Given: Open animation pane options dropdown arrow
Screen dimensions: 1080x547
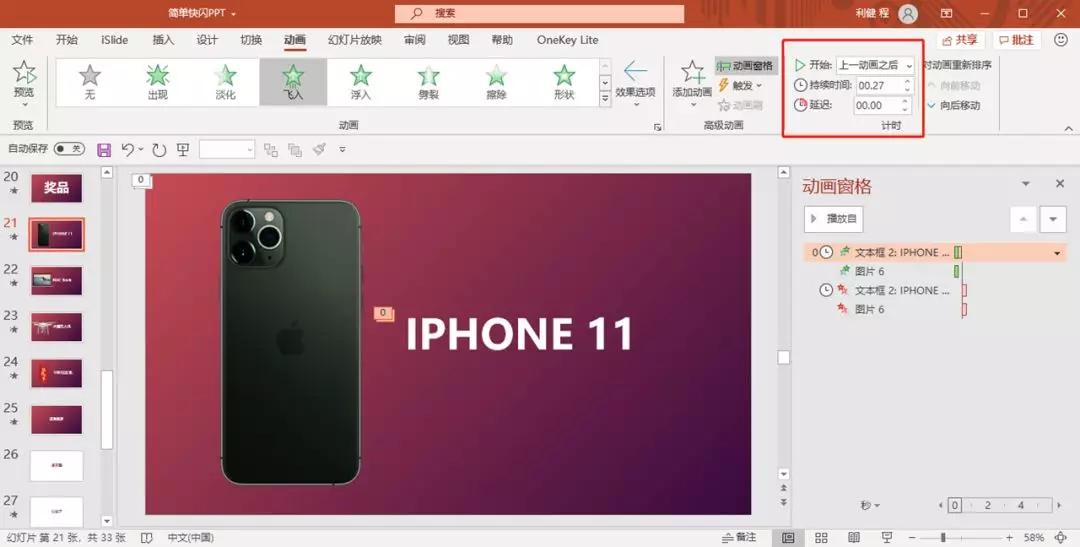Looking at the screenshot, I should pyautogui.click(x=1026, y=184).
